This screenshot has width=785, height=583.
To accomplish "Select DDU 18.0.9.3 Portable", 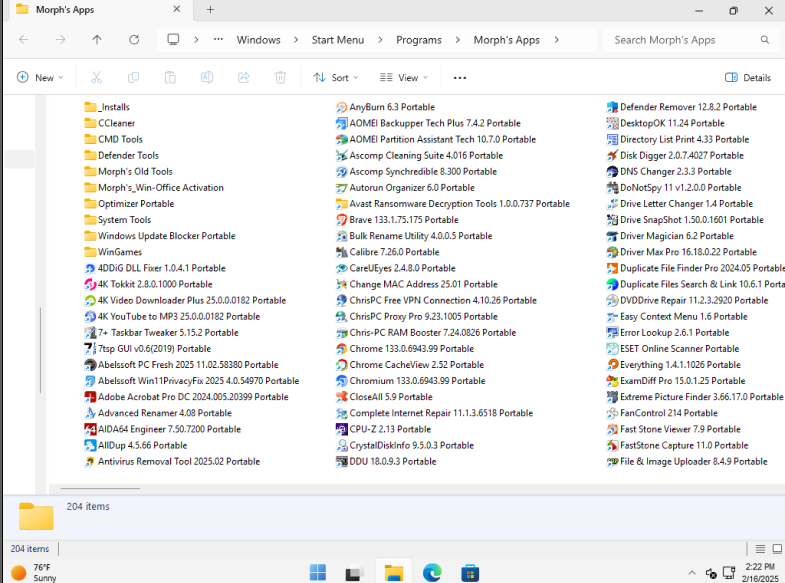I will [x=386, y=461].
